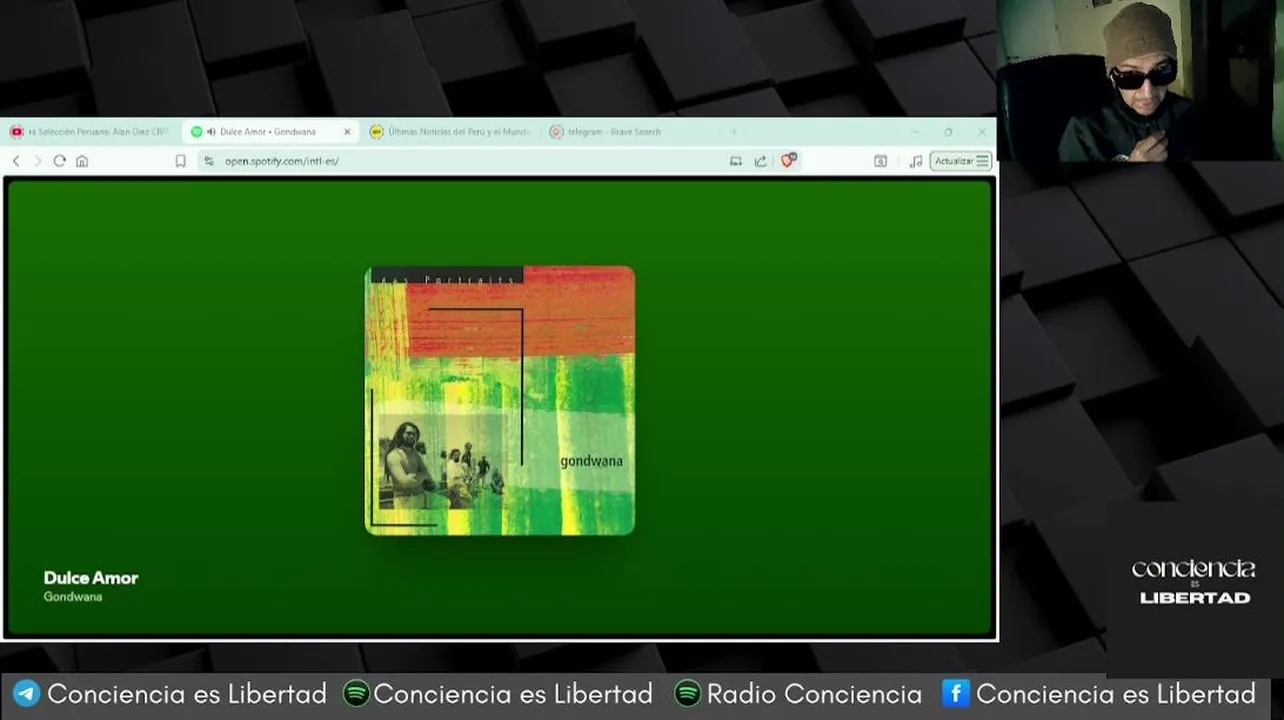Open a new tab with plus button
This screenshot has height=720, width=1284.
733,132
